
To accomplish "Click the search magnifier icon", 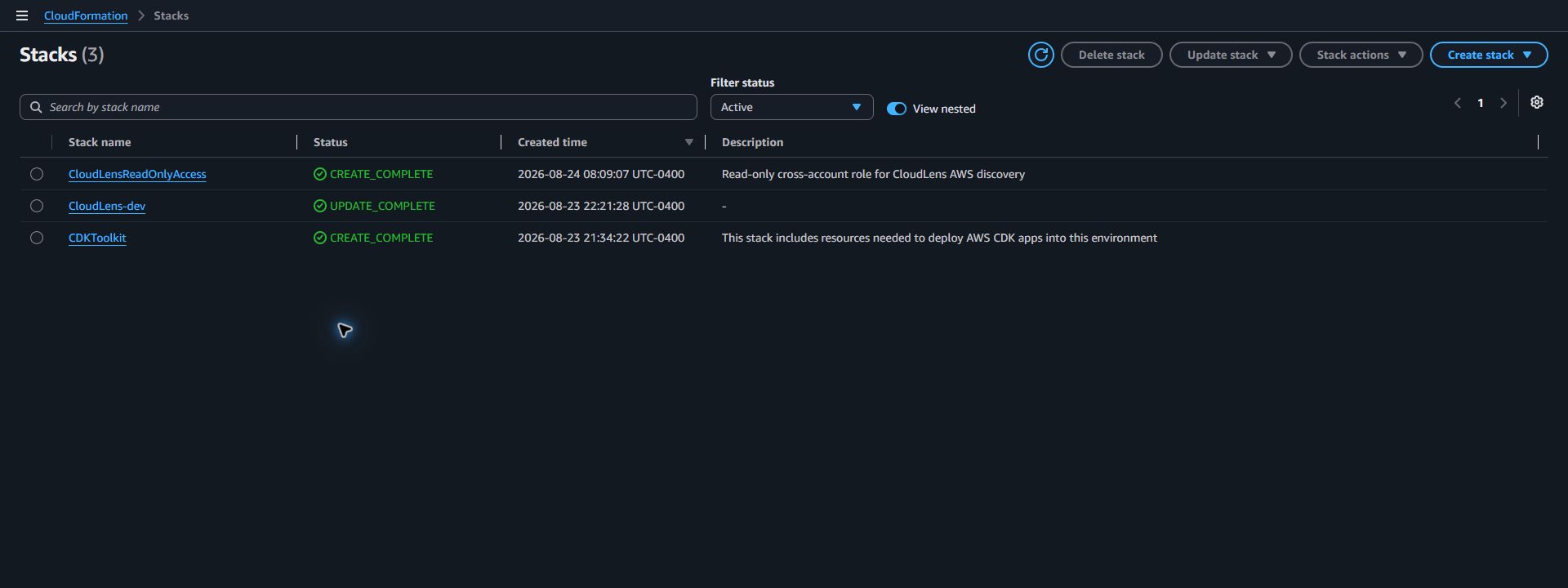I will [x=36, y=107].
